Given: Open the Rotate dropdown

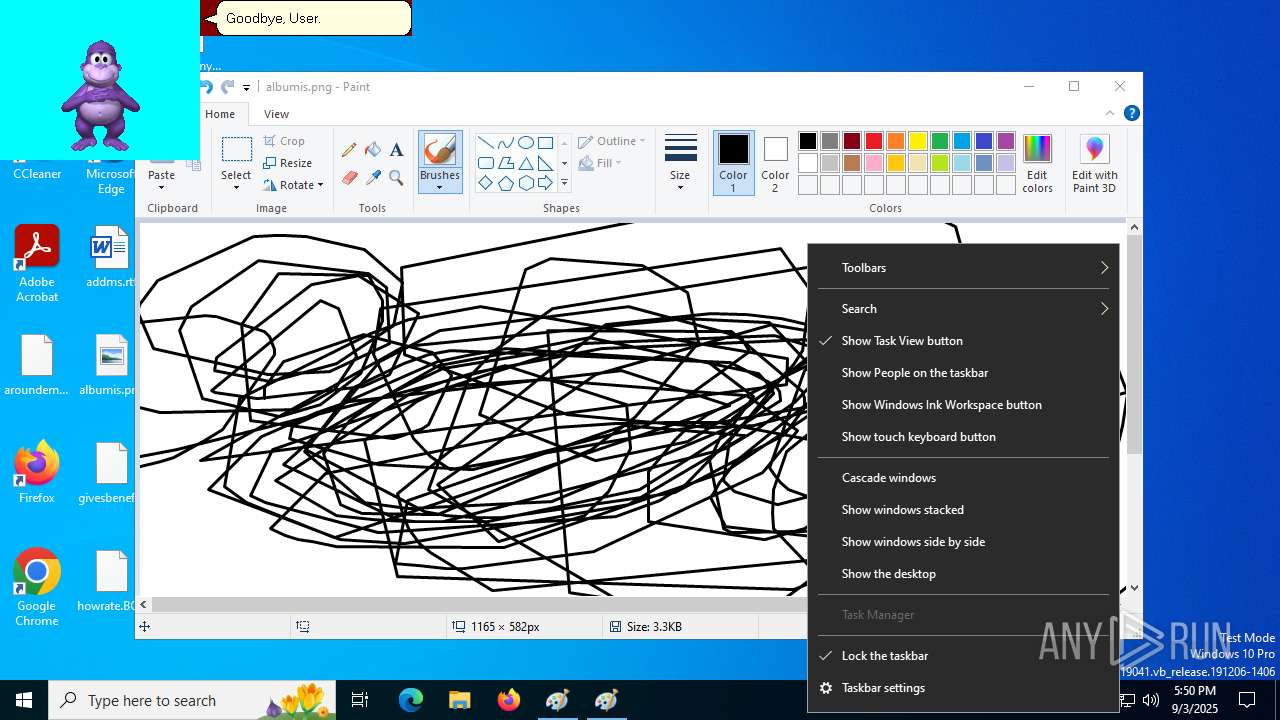Looking at the screenshot, I should [x=294, y=185].
